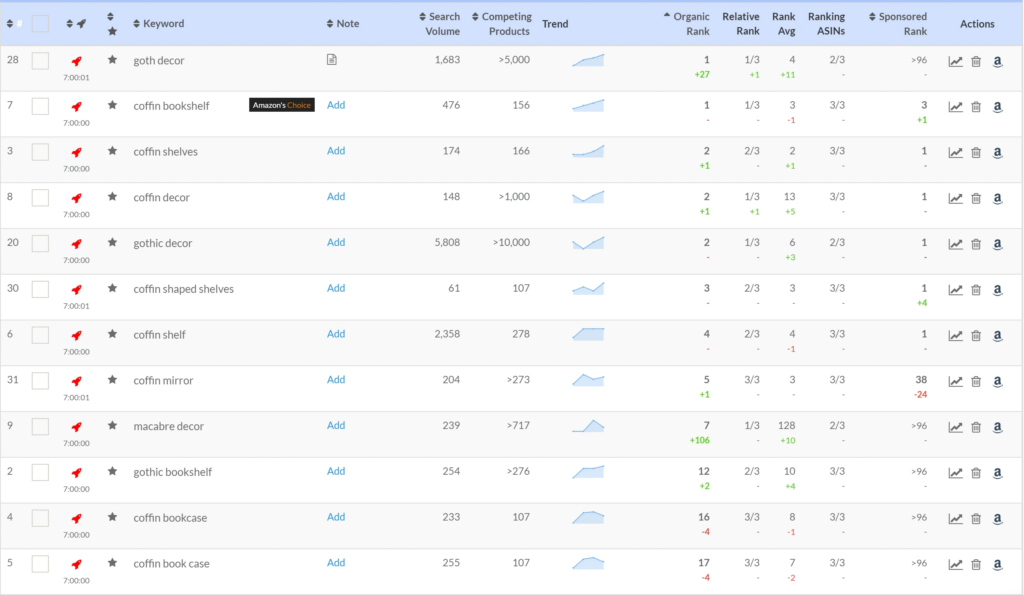
Task: Open Amazon listing icon for coffin mirror
Action: pyautogui.click(x=997, y=382)
